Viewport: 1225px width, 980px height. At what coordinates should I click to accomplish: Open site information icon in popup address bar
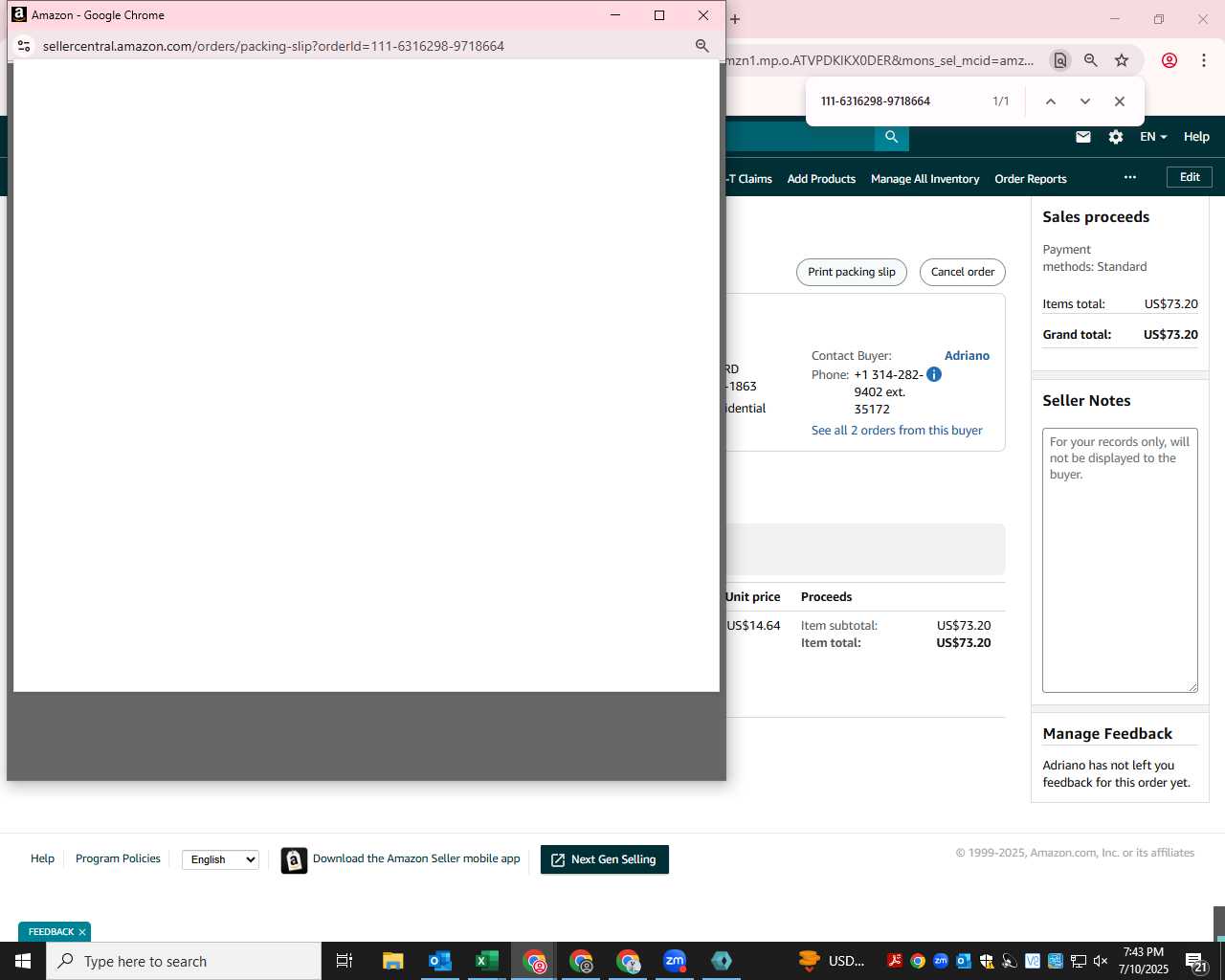24,46
